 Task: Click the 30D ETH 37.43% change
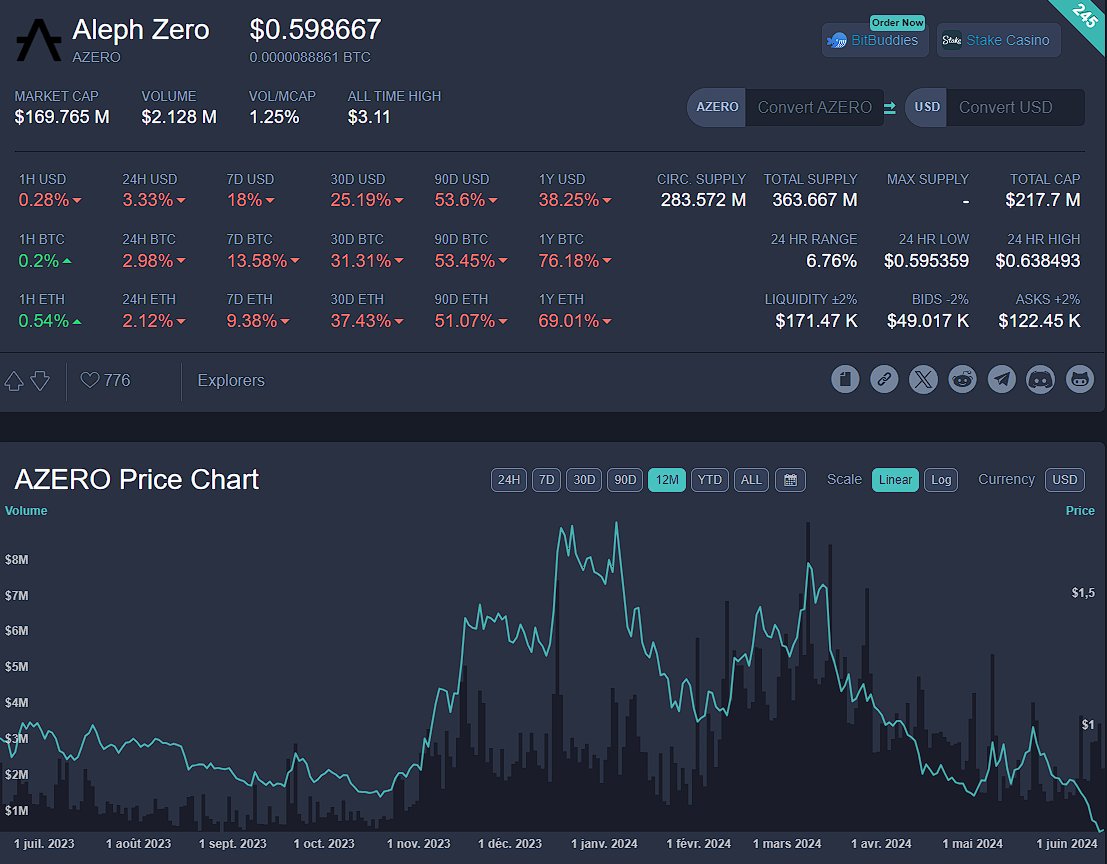click(x=367, y=321)
